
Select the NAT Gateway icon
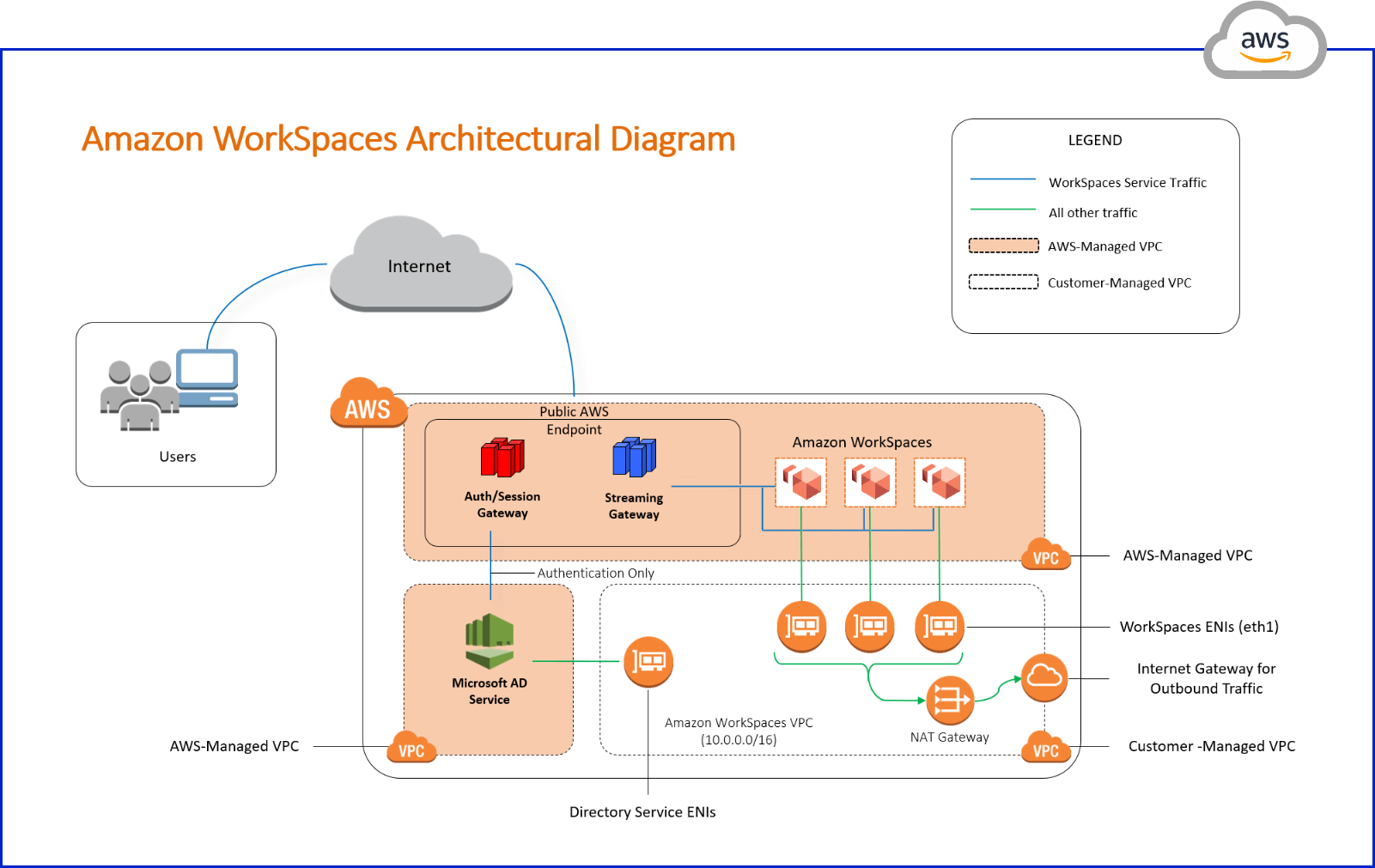click(950, 701)
